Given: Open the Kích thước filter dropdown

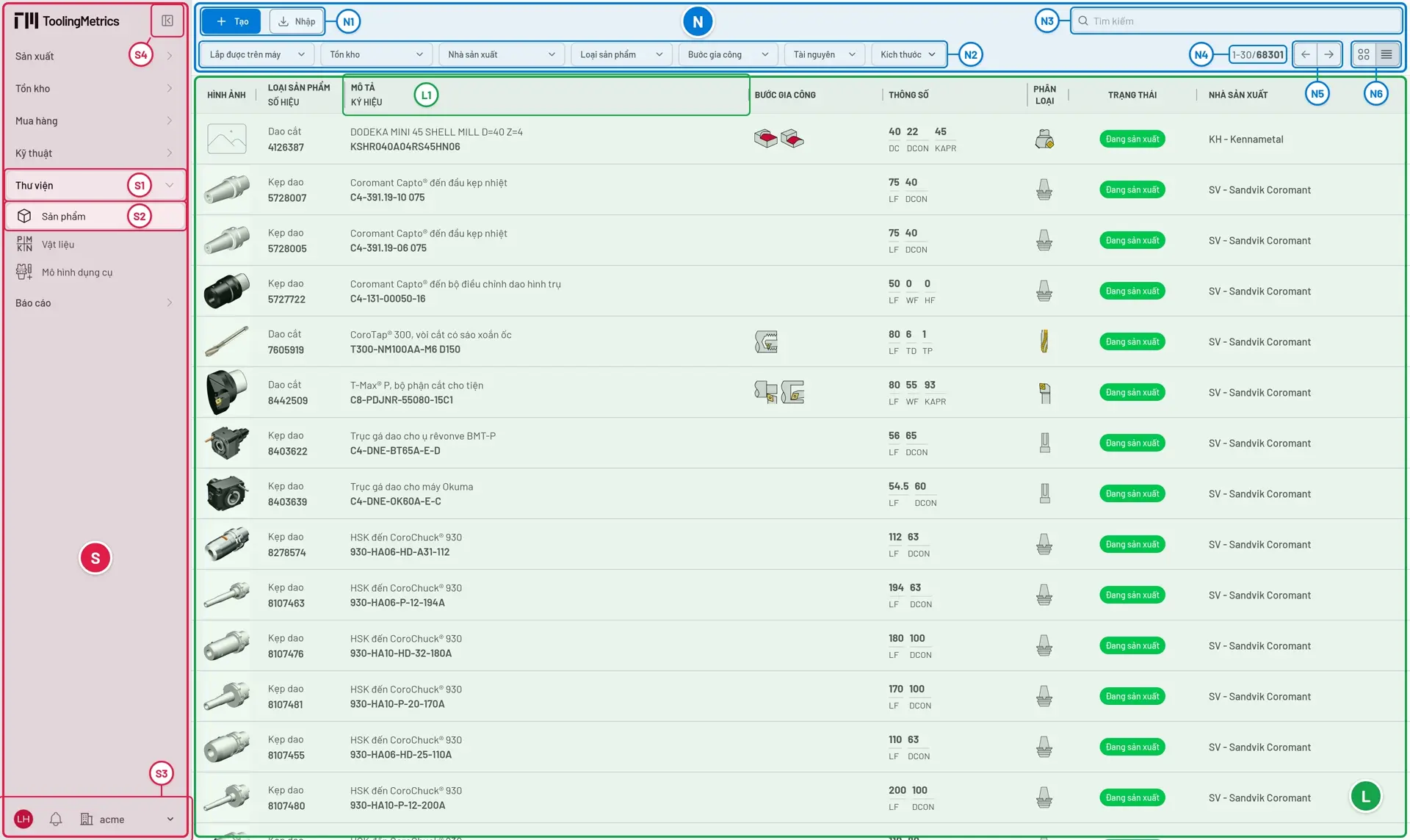Looking at the screenshot, I should 908,54.
